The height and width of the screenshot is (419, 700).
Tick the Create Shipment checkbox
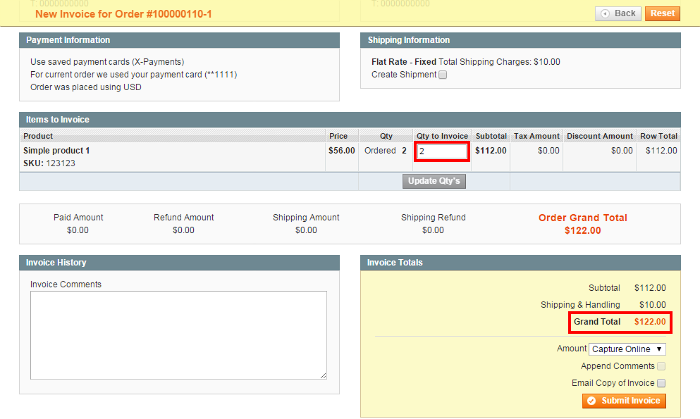pyautogui.click(x=442, y=75)
